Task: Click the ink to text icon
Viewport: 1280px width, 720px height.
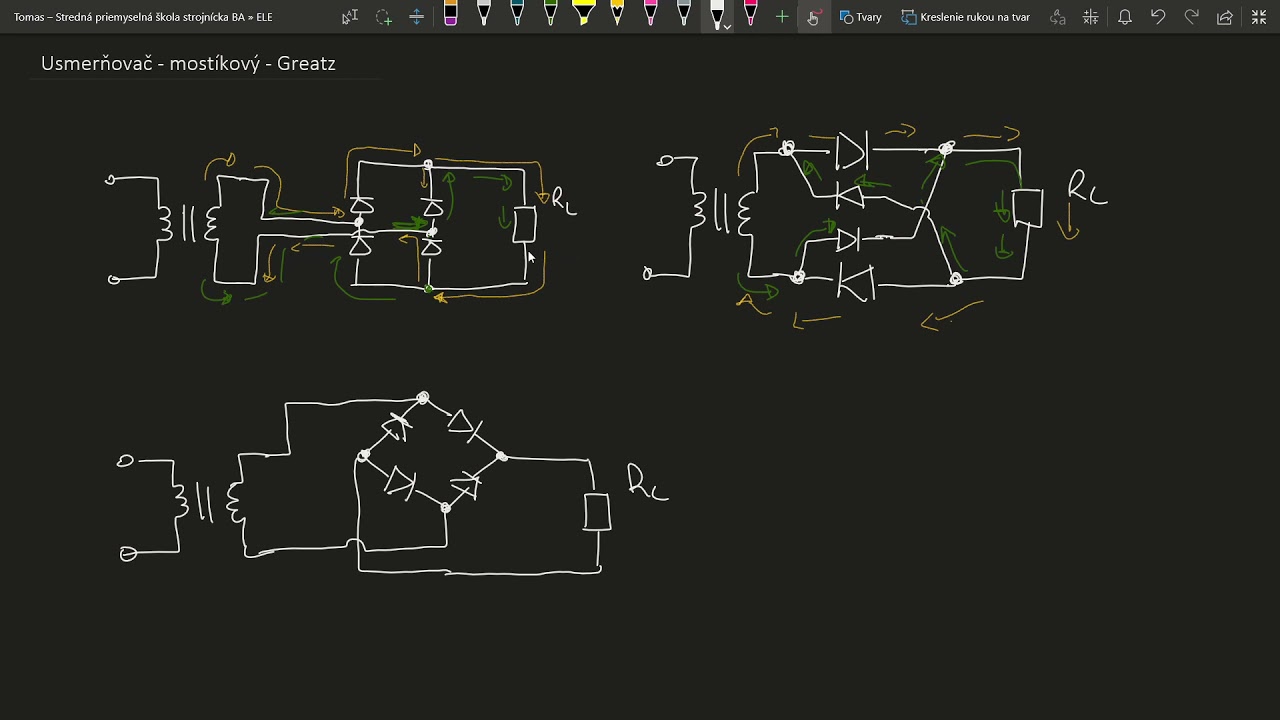Action: point(1057,17)
